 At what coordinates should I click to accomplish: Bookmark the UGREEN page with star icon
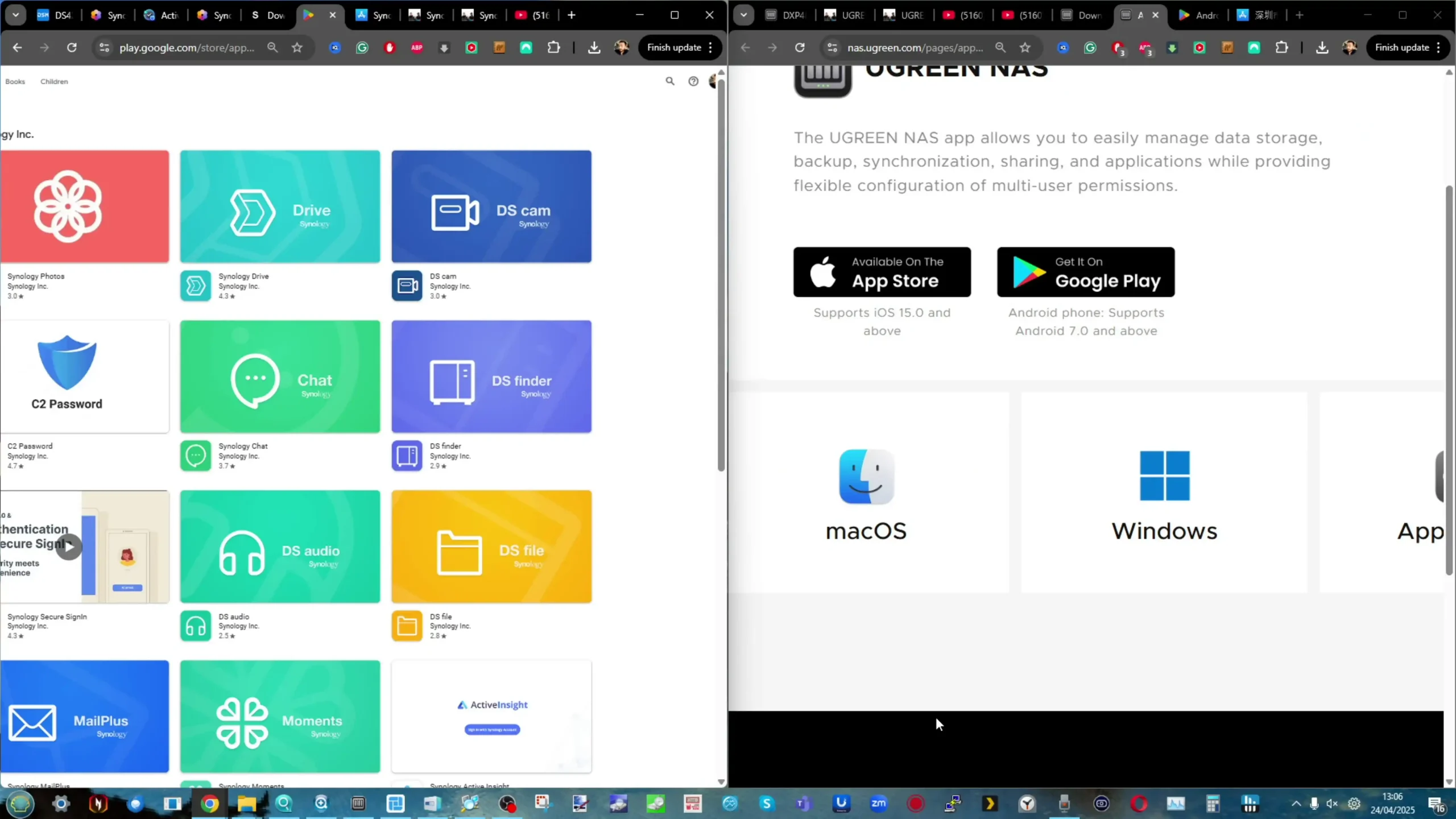(1025, 48)
